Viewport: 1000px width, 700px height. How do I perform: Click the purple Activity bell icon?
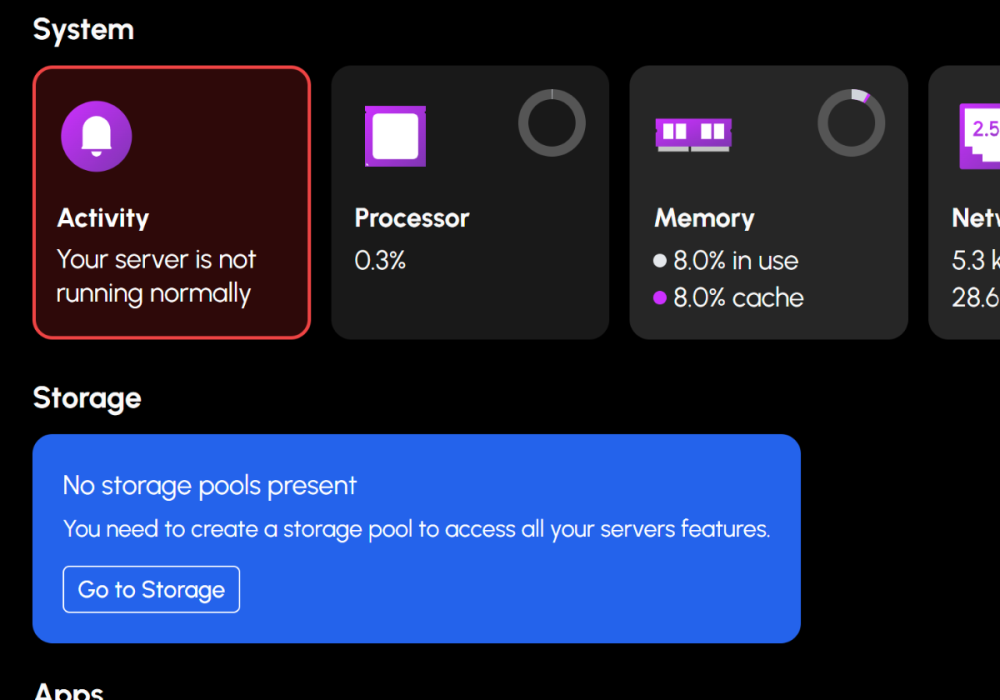96,135
